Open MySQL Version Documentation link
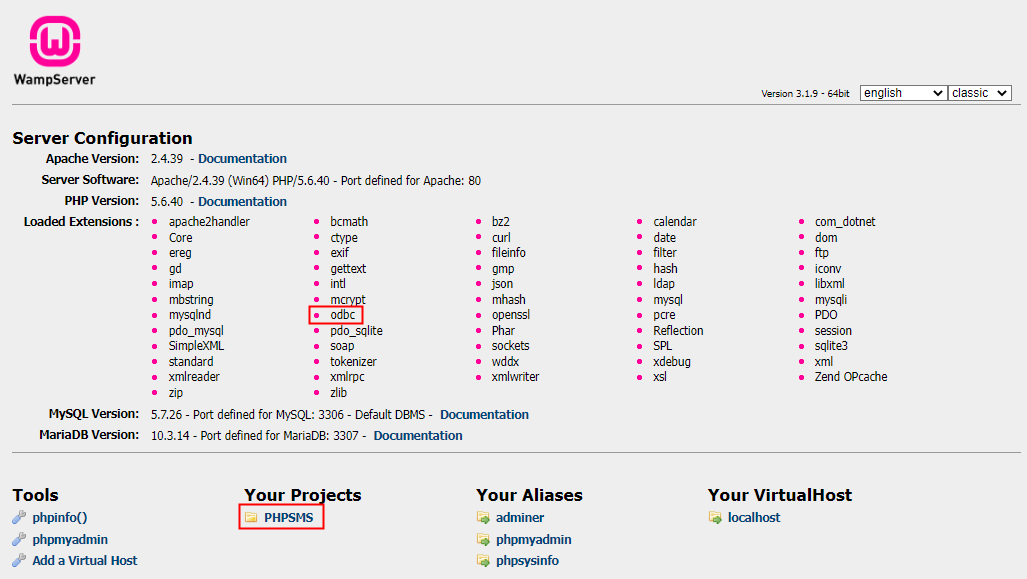This screenshot has height=579, width=1027. click(484, 415)
